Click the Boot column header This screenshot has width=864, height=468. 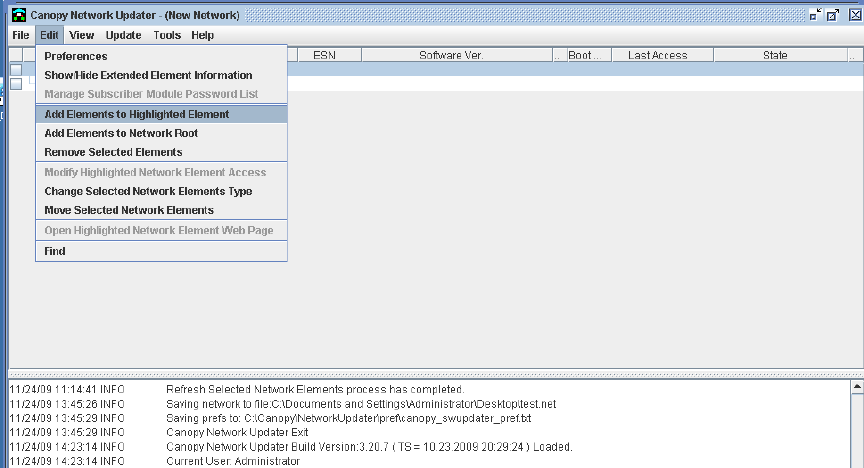pyautogui.click(x=589, y=55)
